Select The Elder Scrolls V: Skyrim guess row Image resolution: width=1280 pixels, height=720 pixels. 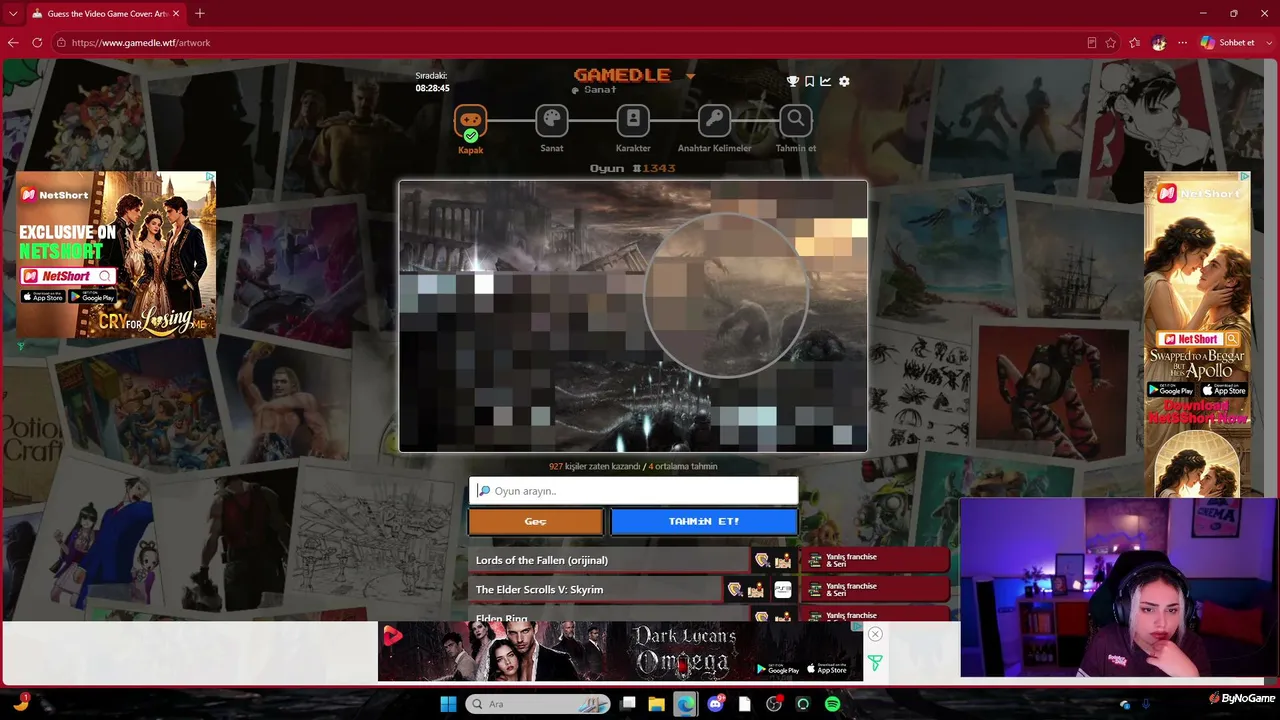pyautogui.click(x=595, y=590)
